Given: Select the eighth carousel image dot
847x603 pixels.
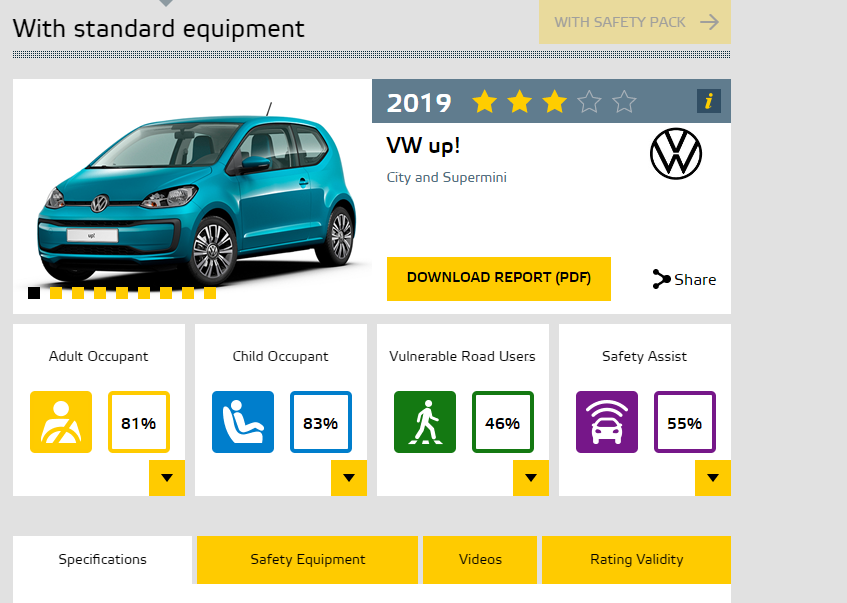Looking at the screenshot, I should tap(188, 293).
